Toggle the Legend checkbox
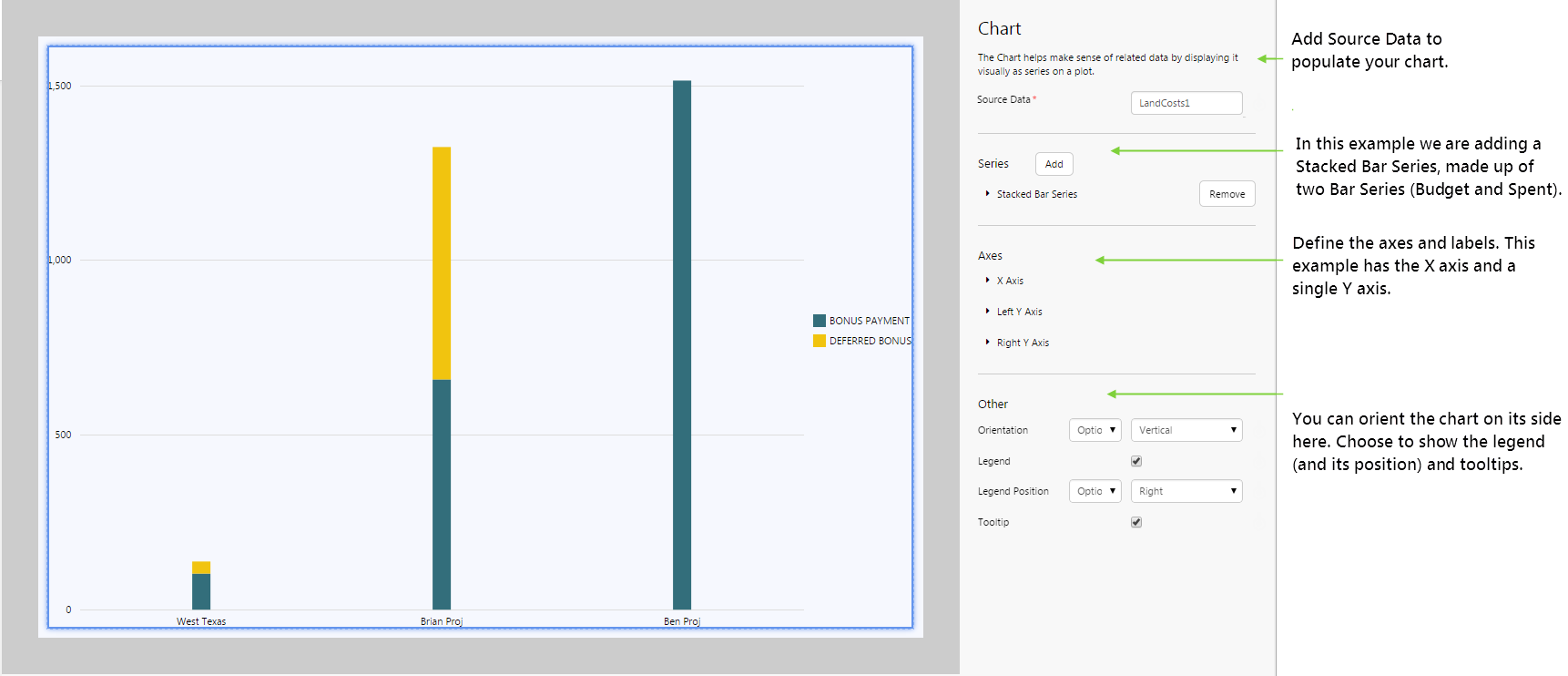Image resolution: width=1568 pixels, height=676 pixels. tap(1136, 461)
